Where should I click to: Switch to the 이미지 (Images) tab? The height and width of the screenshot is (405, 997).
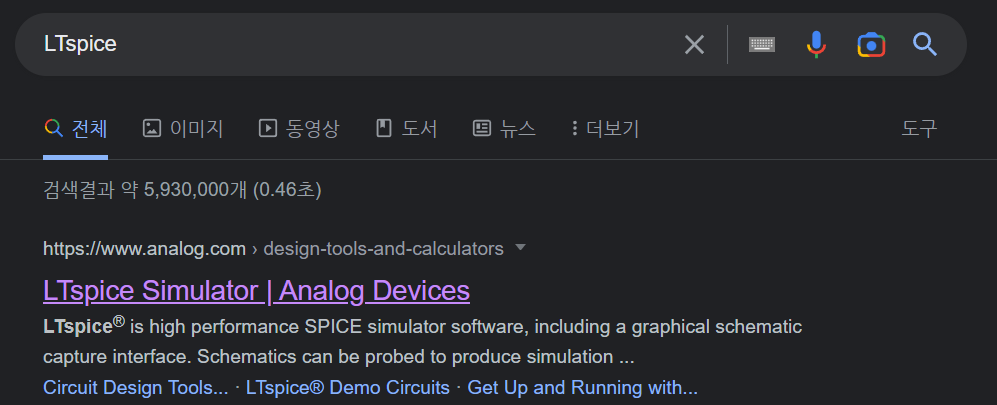pos(183,129)
